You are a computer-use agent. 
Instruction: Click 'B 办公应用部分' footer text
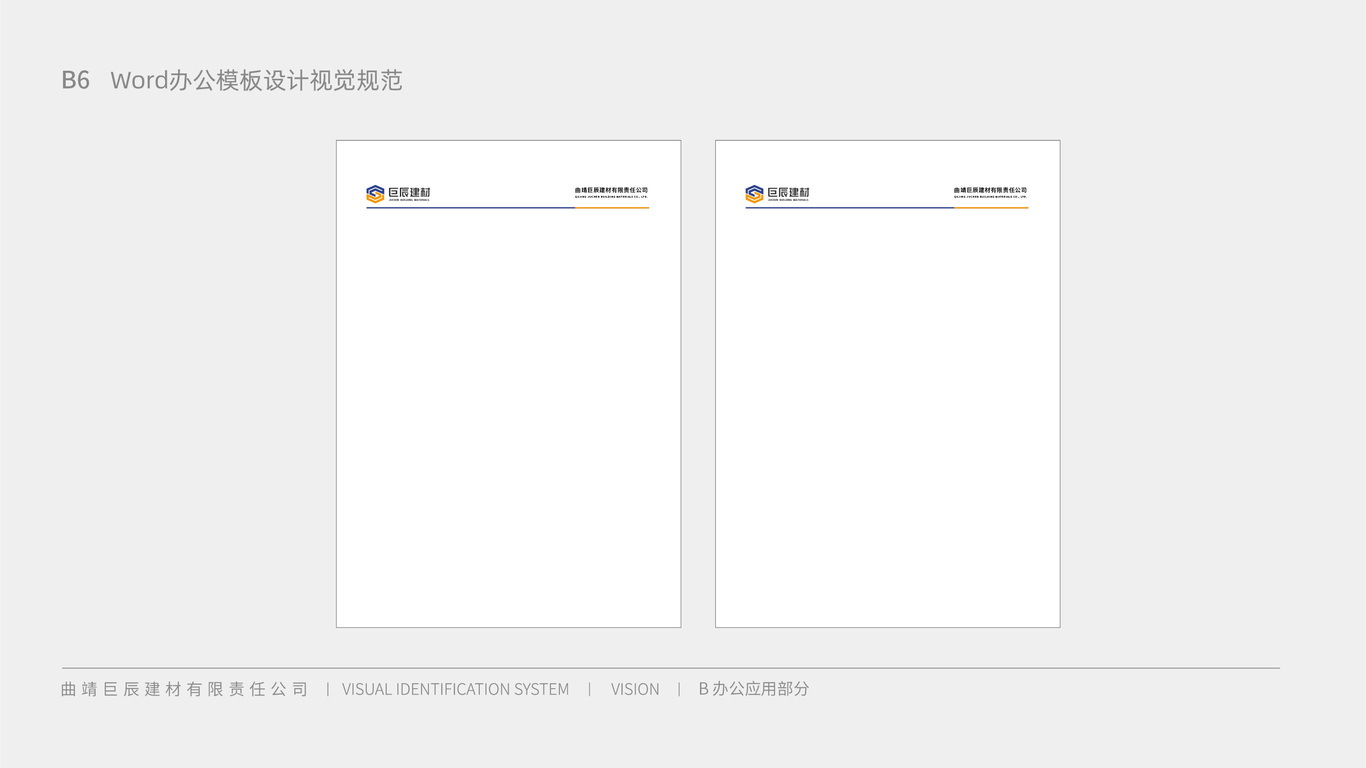click(754, 689)
